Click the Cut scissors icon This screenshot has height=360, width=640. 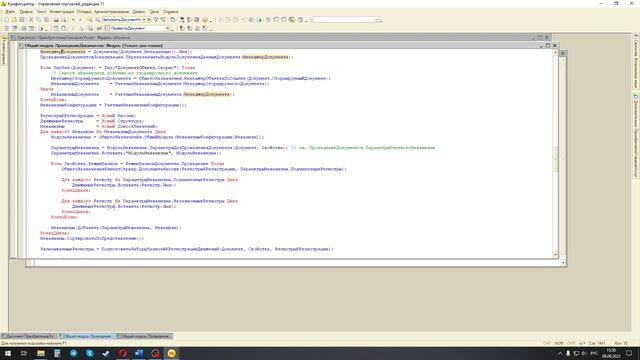[x=31, y=20]
